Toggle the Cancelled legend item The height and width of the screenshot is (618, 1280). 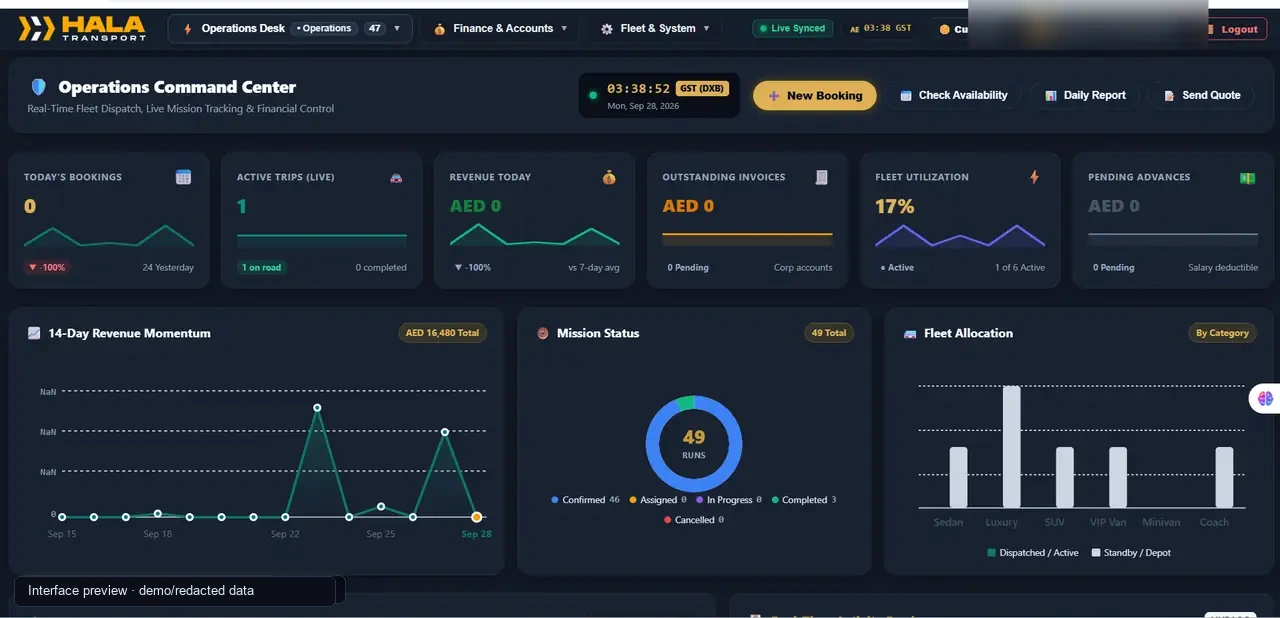point(694,520)
